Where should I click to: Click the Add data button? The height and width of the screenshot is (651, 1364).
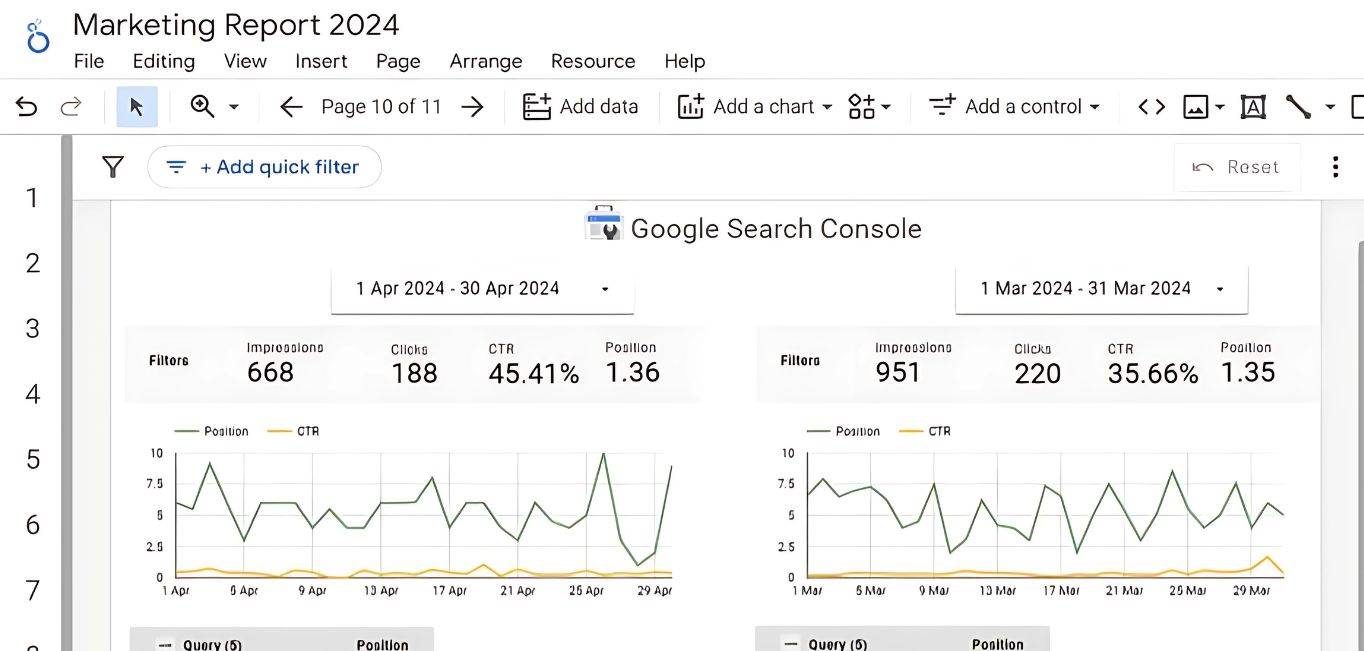[x=581, y=107]
